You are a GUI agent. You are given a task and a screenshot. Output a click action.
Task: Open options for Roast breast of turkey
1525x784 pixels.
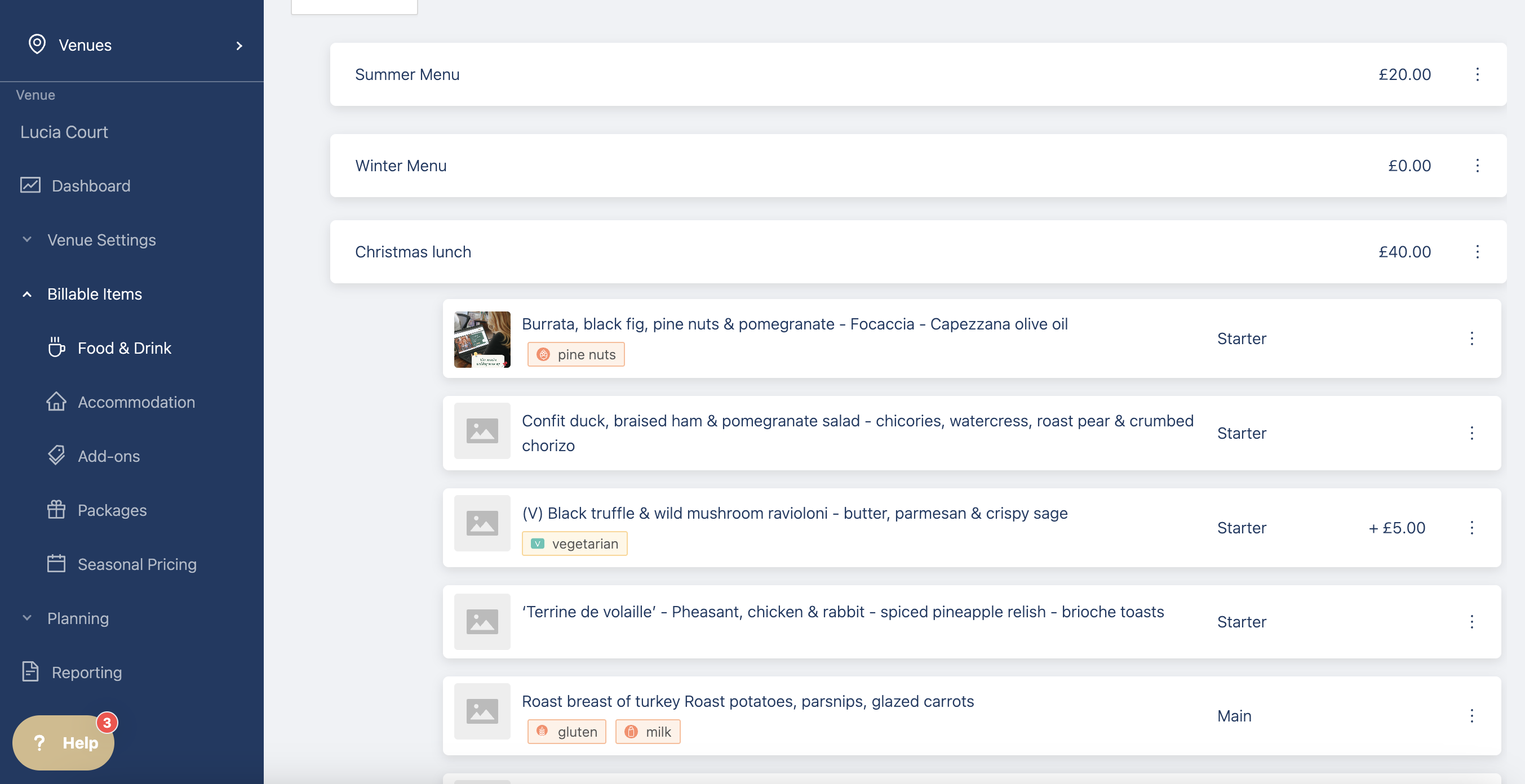coord(1471,715)
